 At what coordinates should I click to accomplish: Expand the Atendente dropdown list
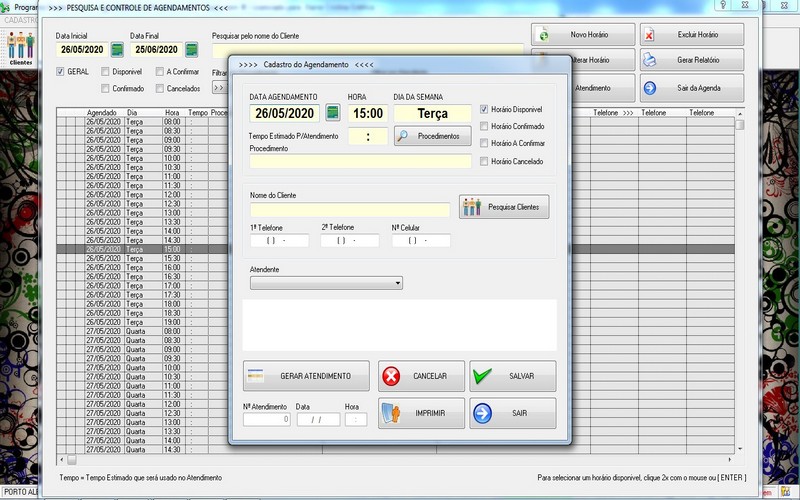tap(397, 284)
